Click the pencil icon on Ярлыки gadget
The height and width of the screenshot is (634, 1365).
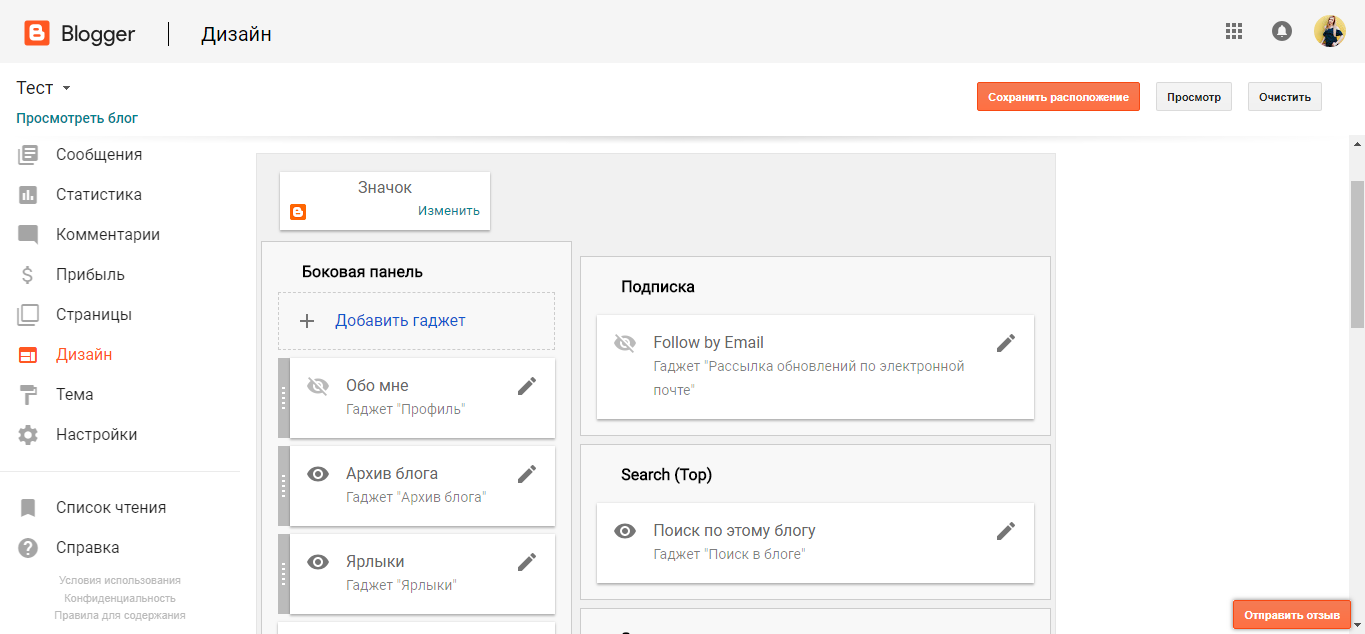[x=527, y=562]
